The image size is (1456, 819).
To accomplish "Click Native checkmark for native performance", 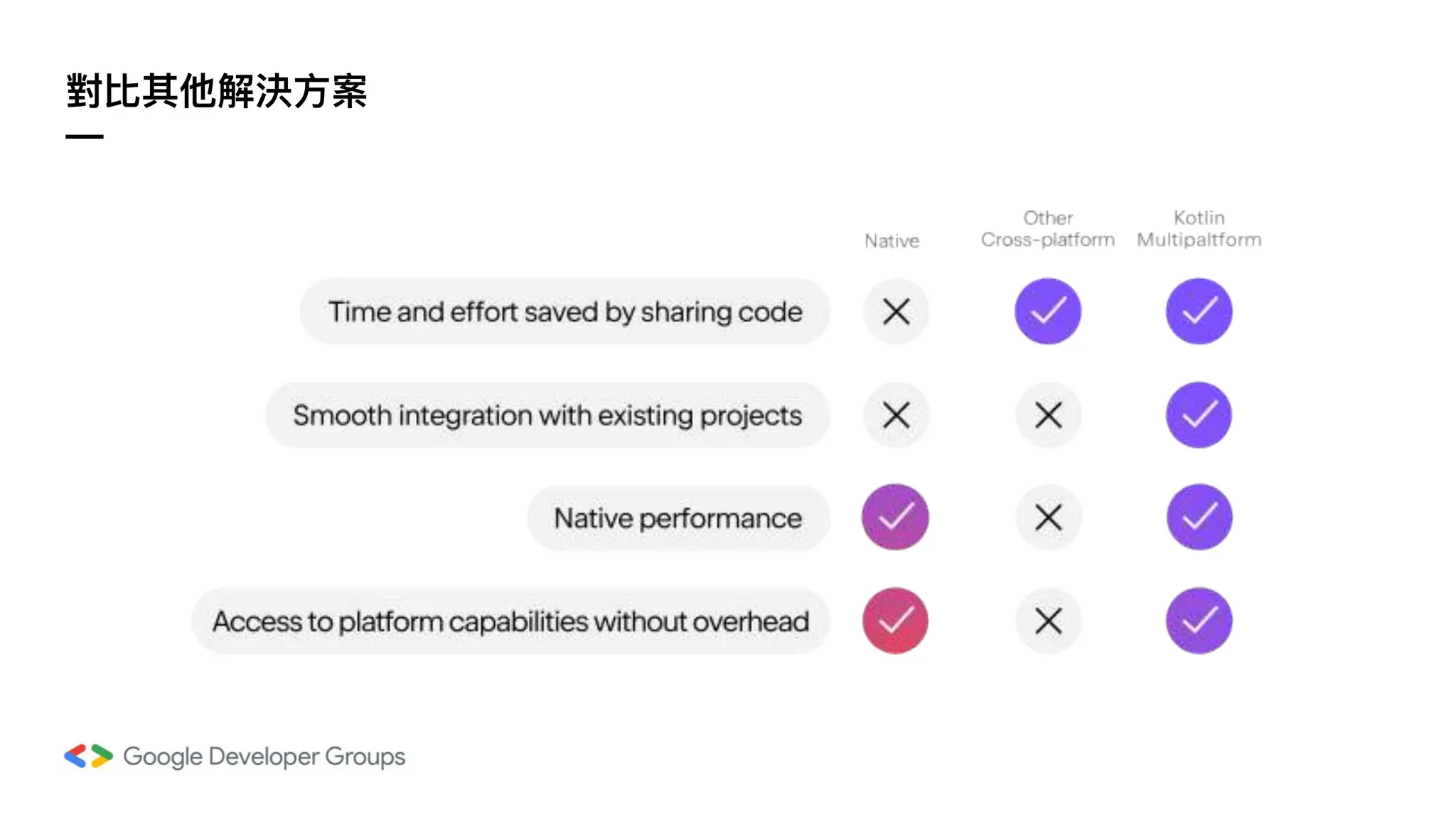I will 895,517.
